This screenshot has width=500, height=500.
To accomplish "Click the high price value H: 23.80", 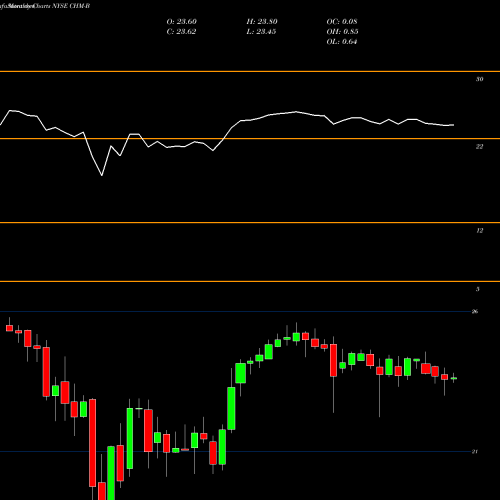I will tap(262, 22).
